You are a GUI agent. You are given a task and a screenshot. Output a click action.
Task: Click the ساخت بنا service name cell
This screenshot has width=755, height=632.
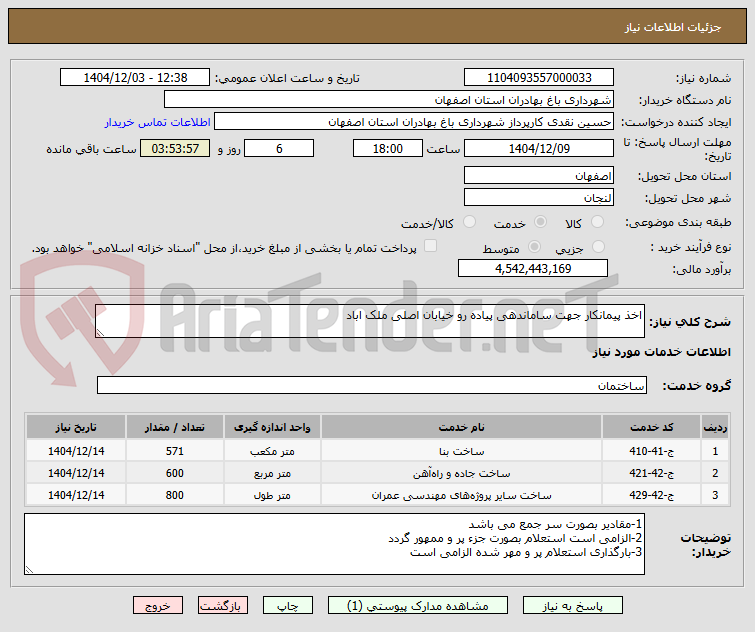(461, 451)
